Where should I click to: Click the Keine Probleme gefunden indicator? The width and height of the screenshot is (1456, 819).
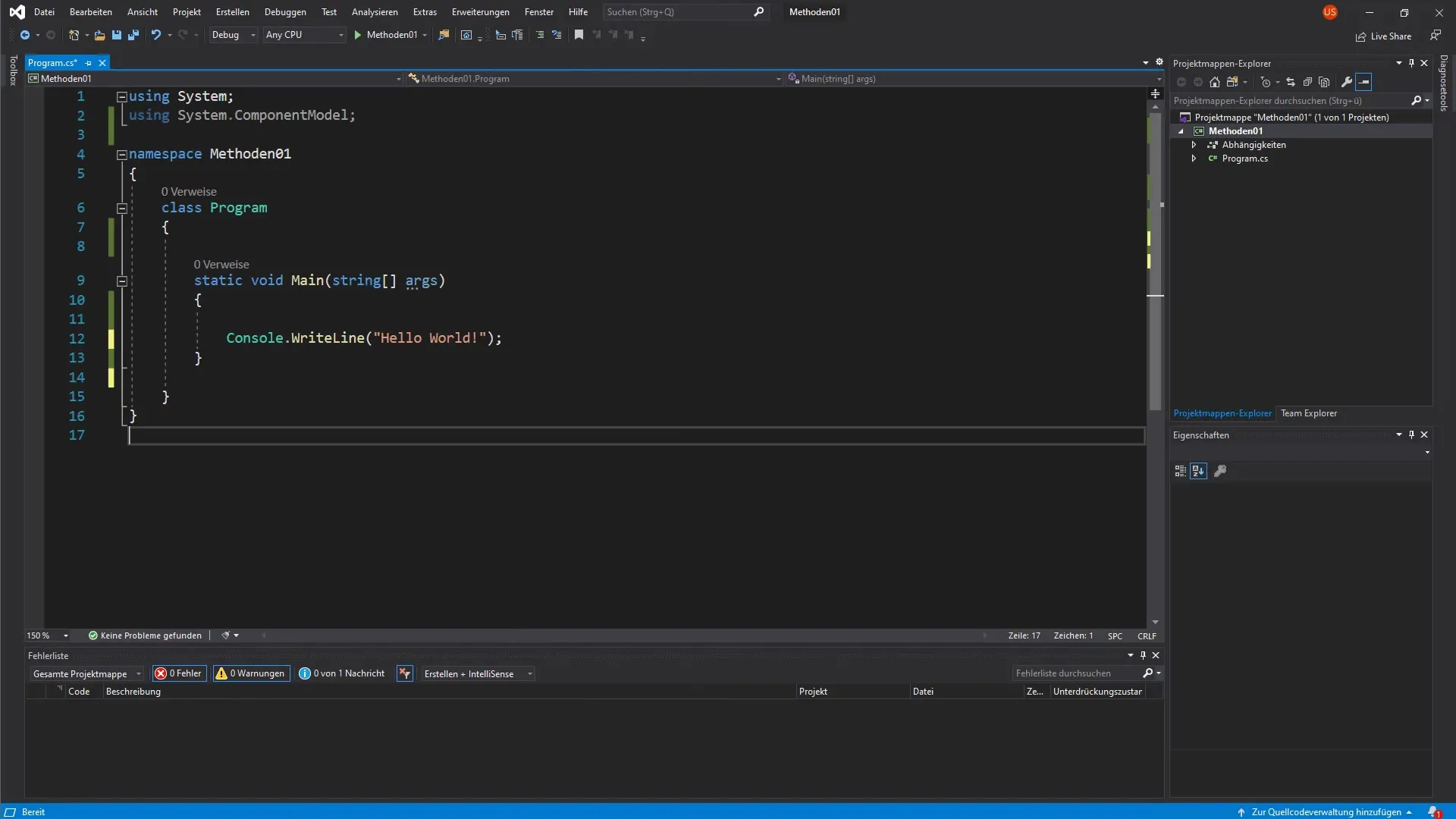(145, 635)
